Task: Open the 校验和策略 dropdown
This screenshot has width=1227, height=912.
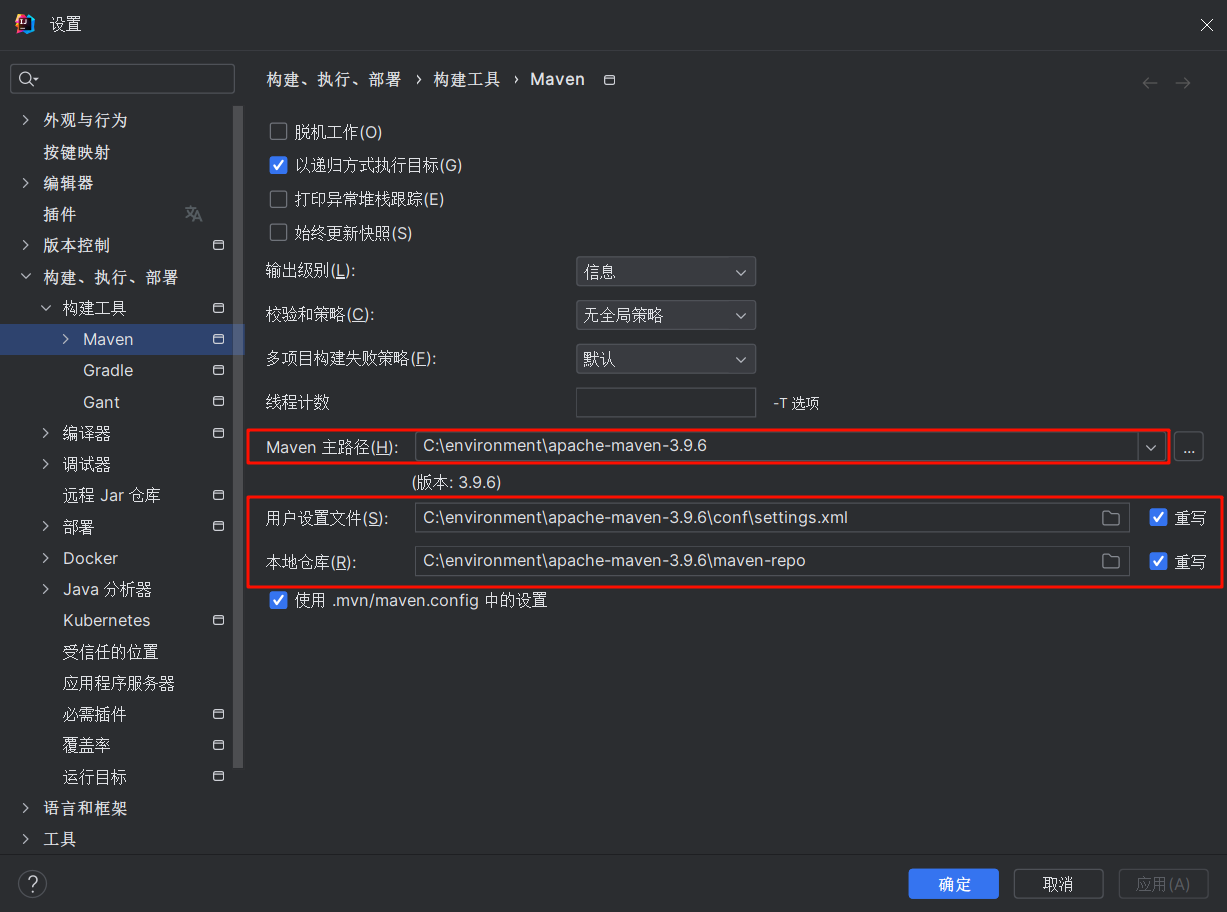Action: coord(666,315)
